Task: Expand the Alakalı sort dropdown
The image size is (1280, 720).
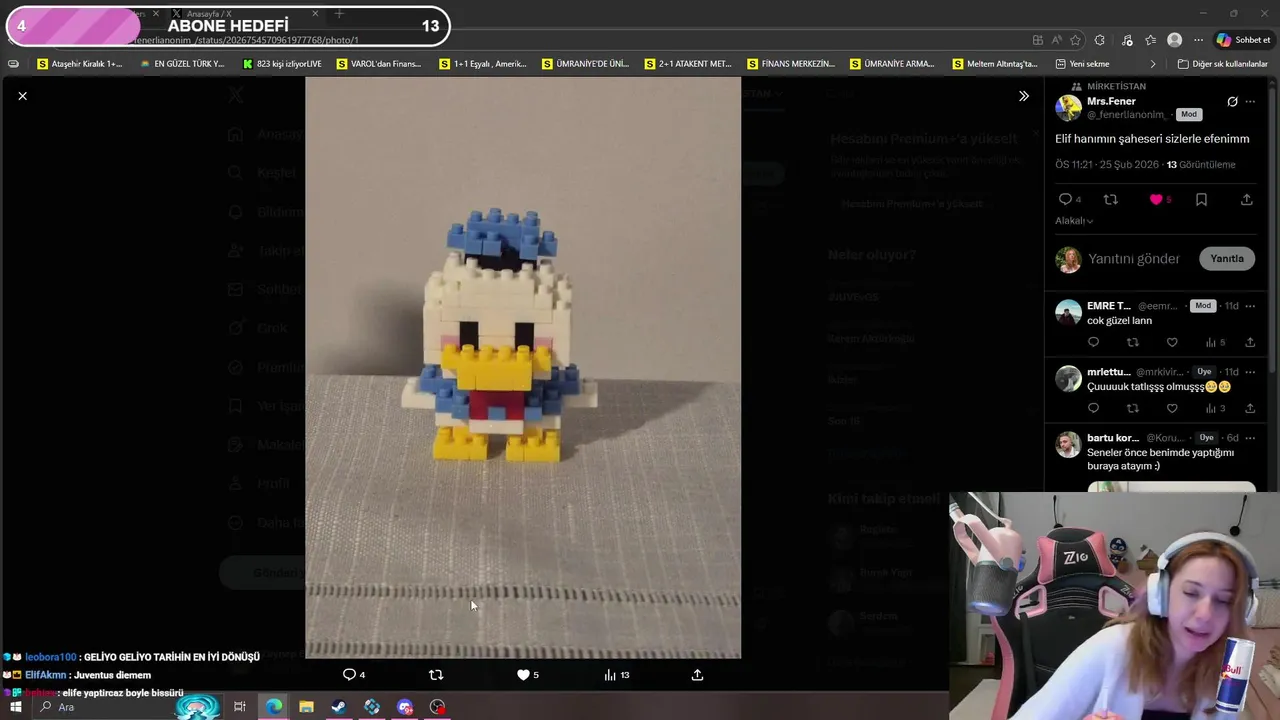Action: coord(1074,221)
